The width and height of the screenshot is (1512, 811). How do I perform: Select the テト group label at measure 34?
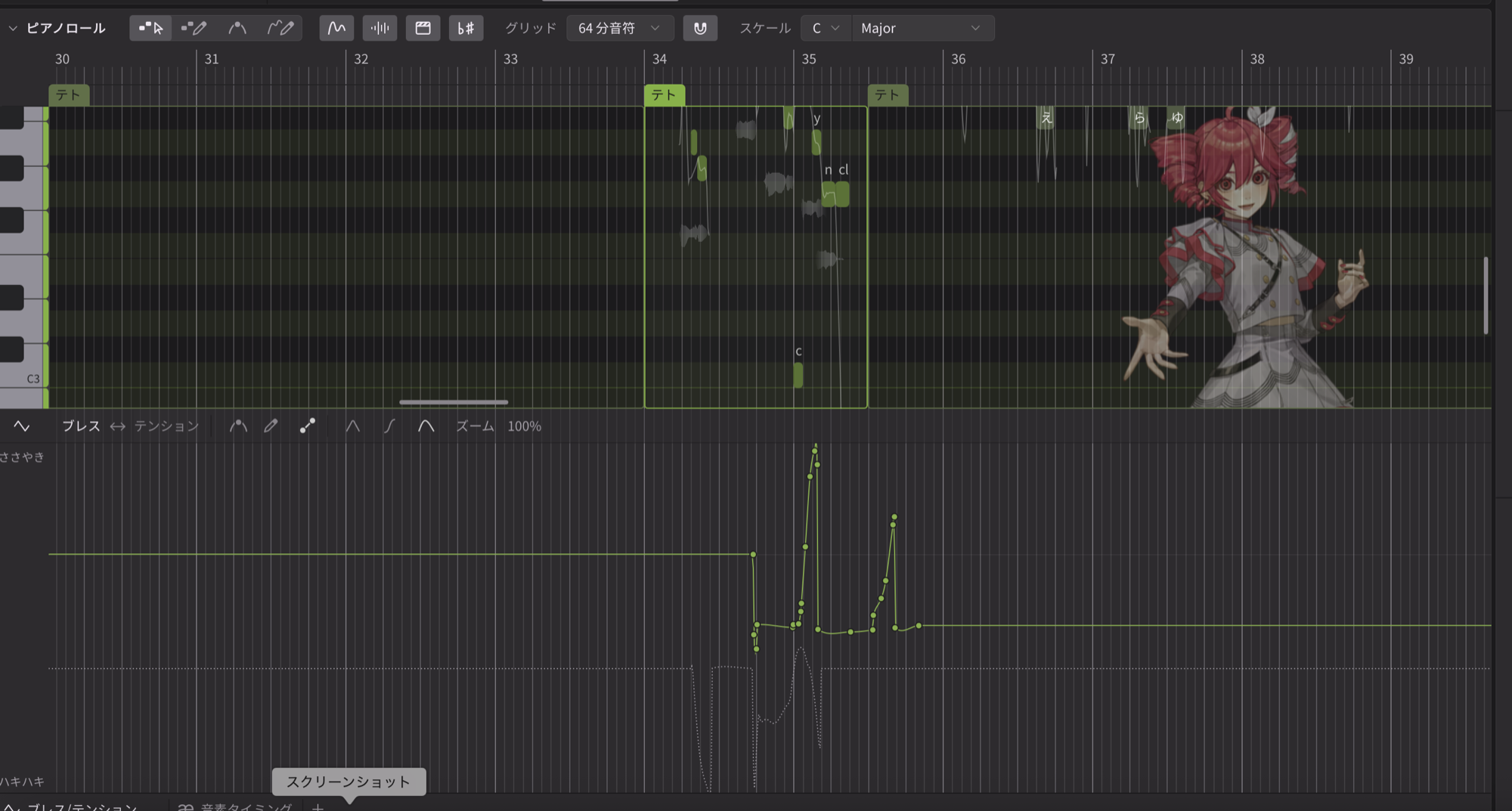[x=665, y=95]
